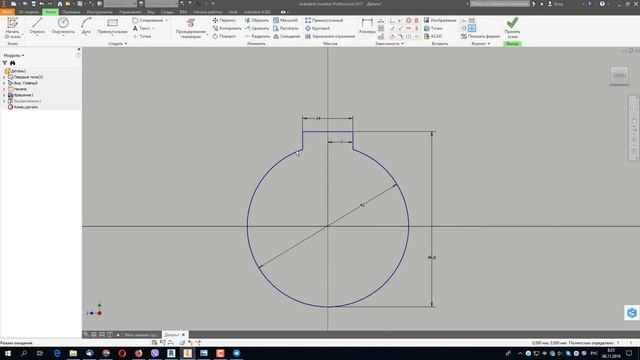Image resolution: width=640 pixels, height=360 pixels.
Task: Open the Модель browser dropdown
Action: click(x=14, y=55)
